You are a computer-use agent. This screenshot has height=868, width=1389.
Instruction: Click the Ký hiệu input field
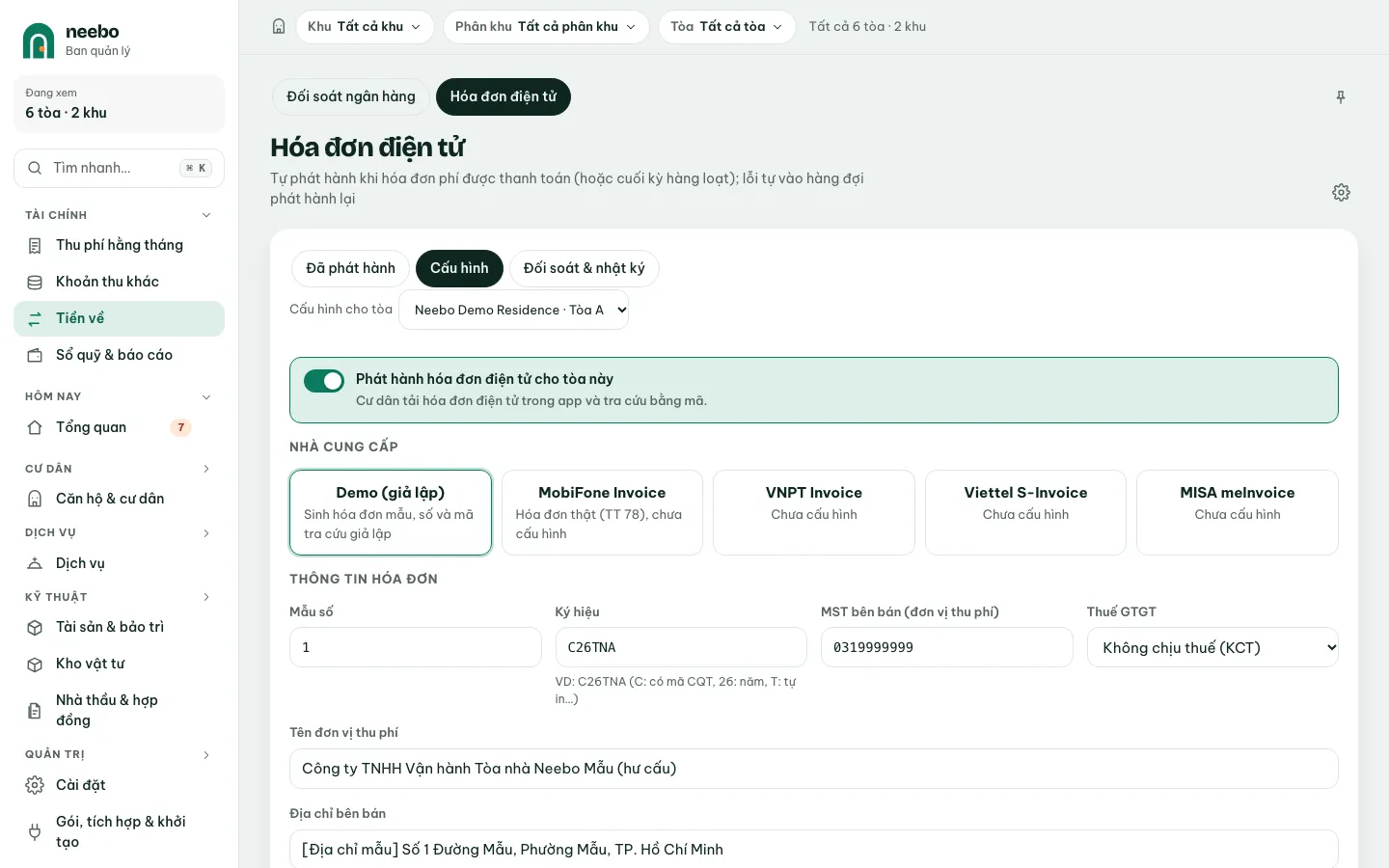(x=681, y=648)
